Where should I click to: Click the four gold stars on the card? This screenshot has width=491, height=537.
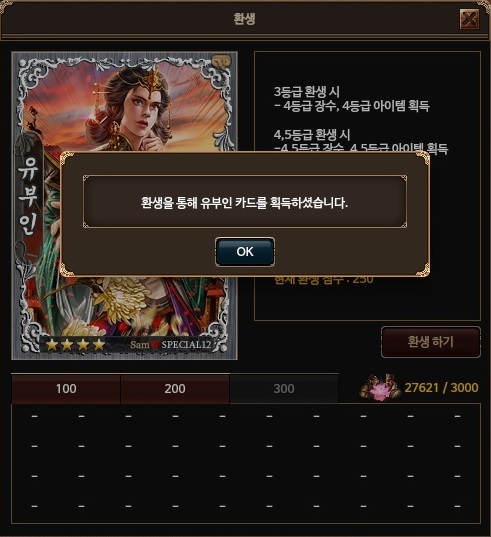(x=75, y=345)
